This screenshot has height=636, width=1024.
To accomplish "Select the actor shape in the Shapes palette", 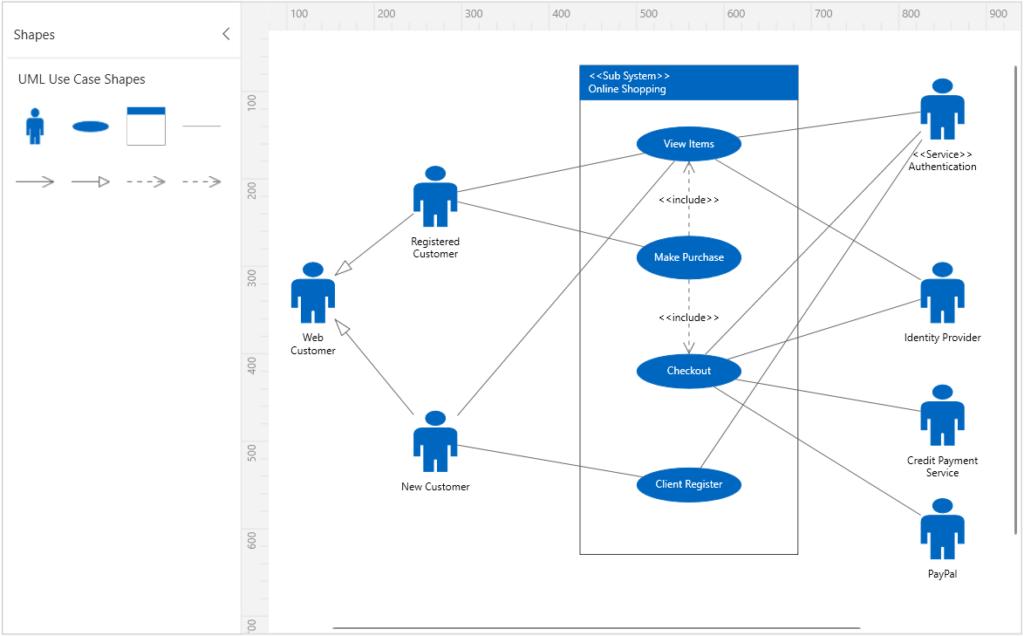I will tap(35, 126).
